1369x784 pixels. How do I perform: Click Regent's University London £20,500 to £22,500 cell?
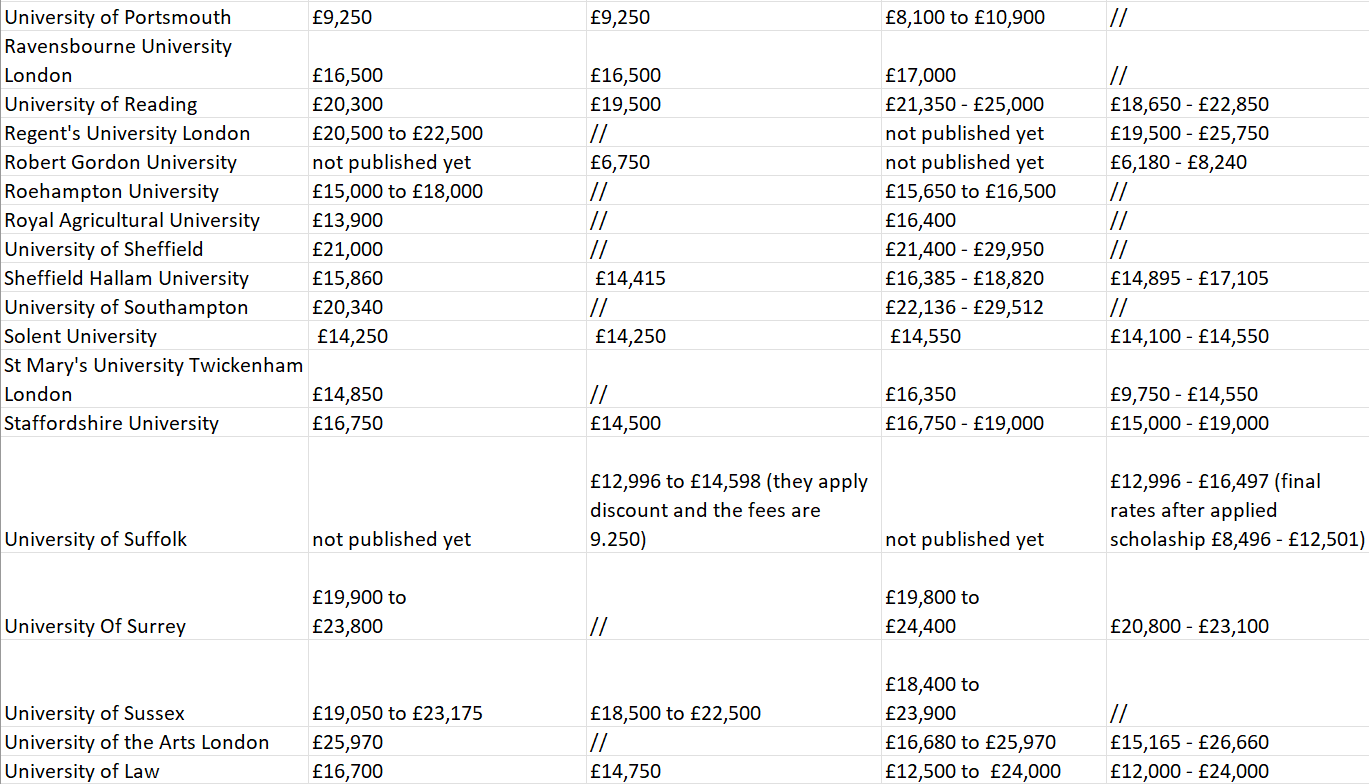point(397,133)
